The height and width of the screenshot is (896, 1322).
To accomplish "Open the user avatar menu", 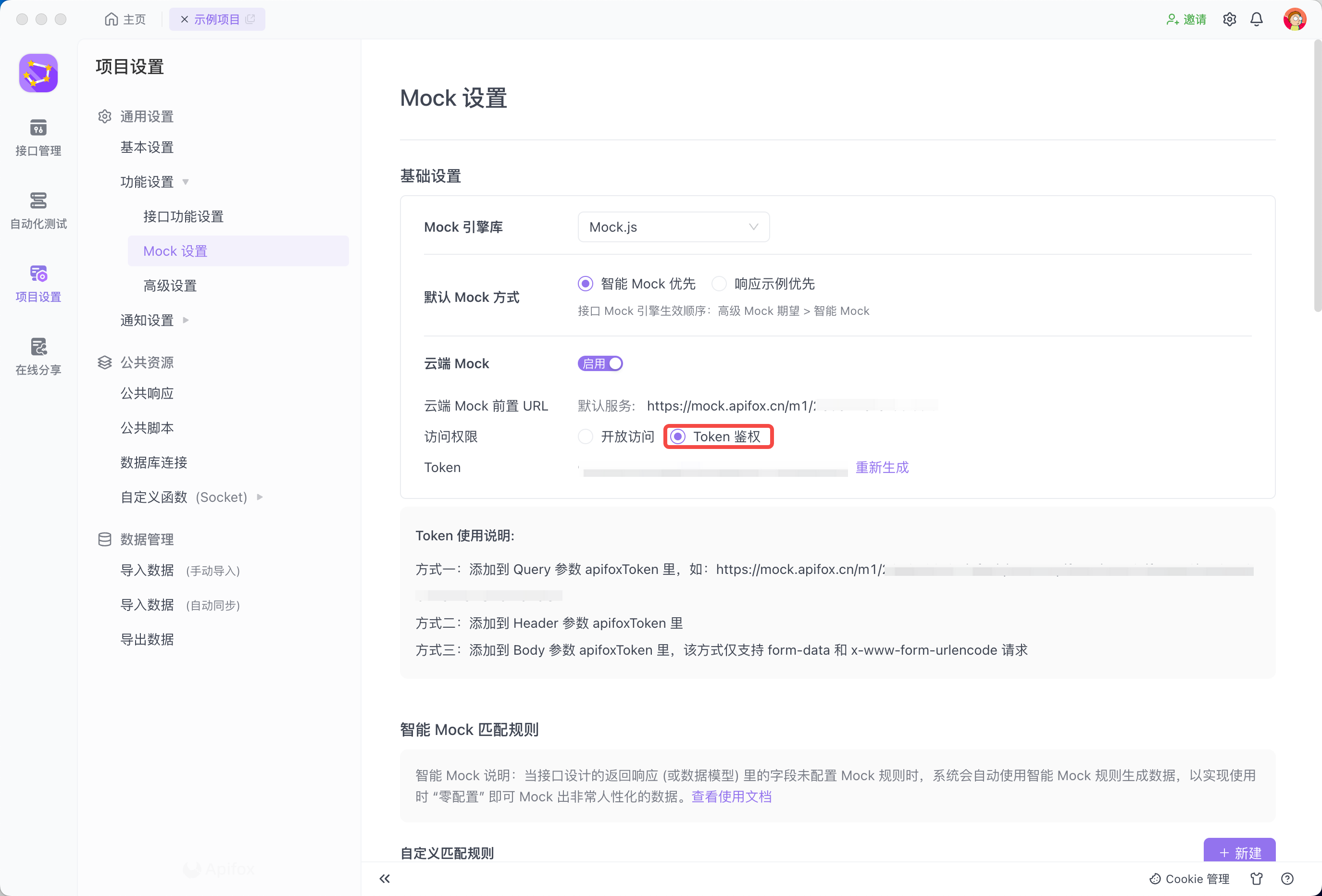I will [1294, 19].
